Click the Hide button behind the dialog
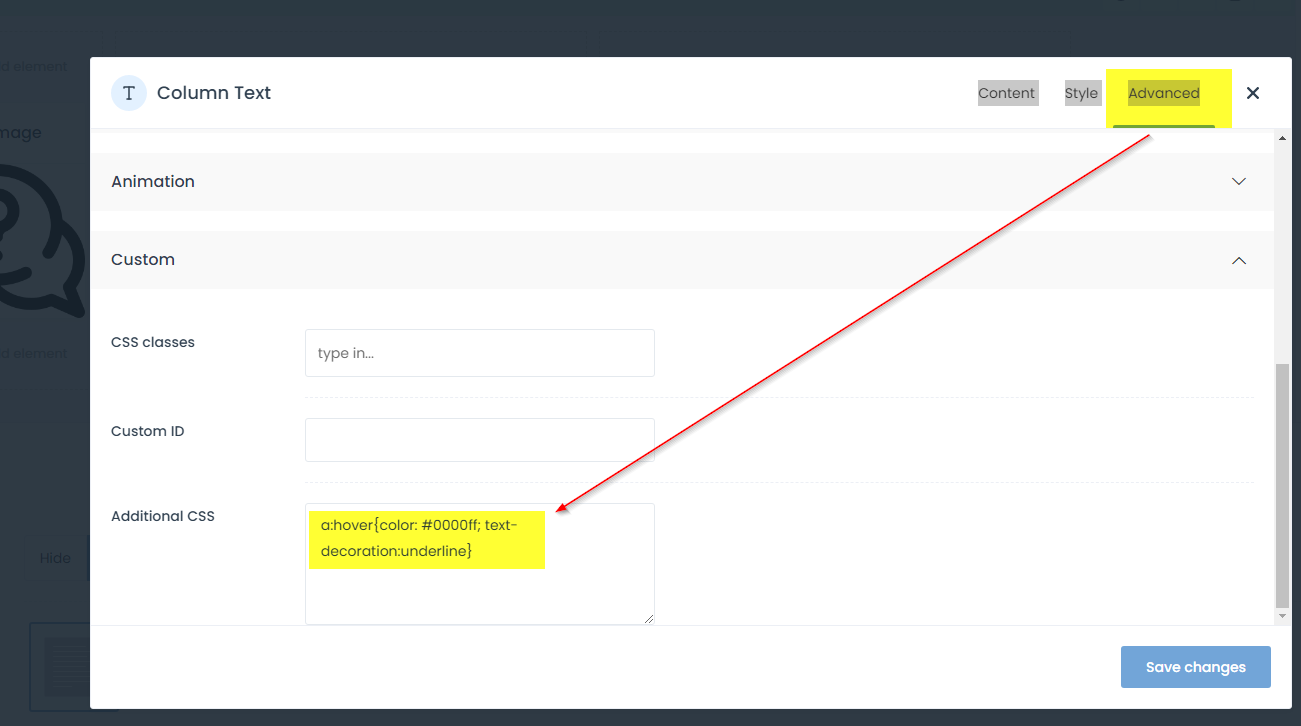This screenshot has width=1301, height=726. 56,558
